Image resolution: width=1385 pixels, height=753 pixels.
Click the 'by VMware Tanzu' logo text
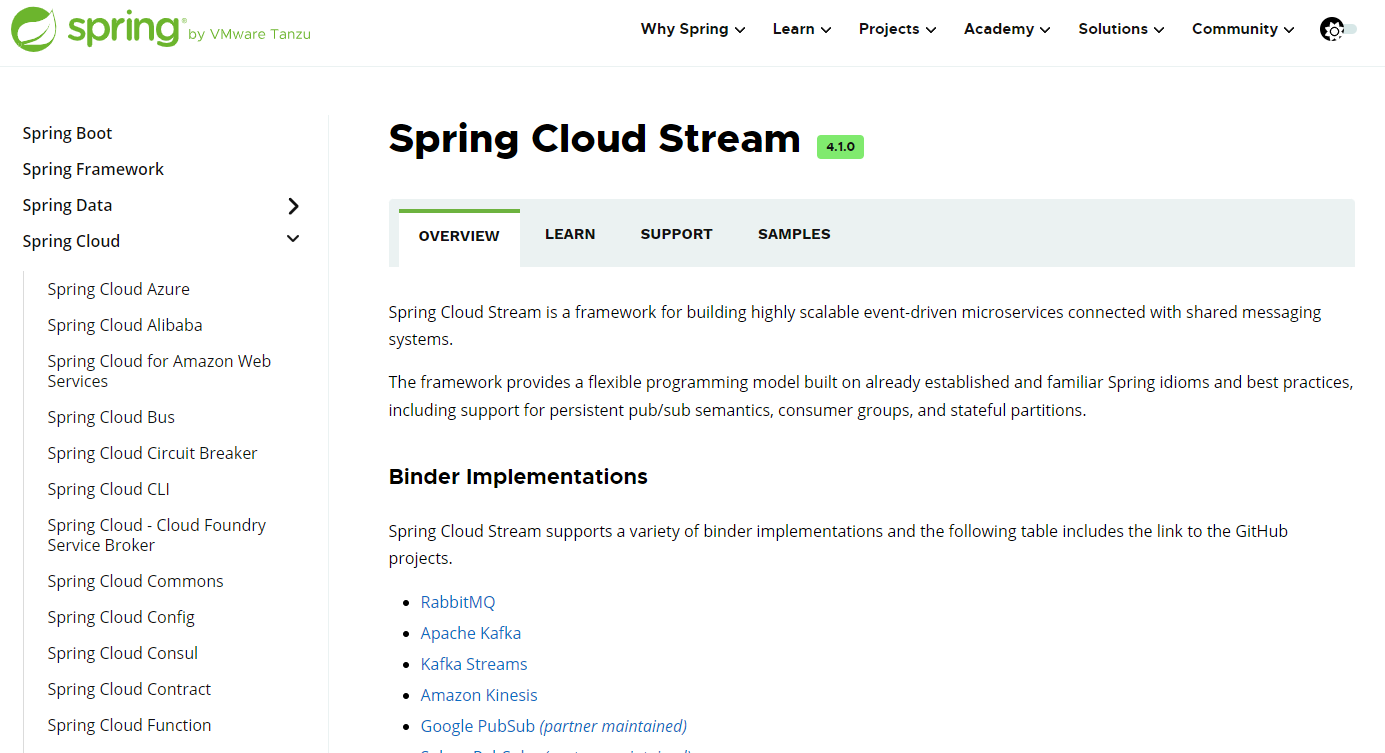(x=249, y=34)
